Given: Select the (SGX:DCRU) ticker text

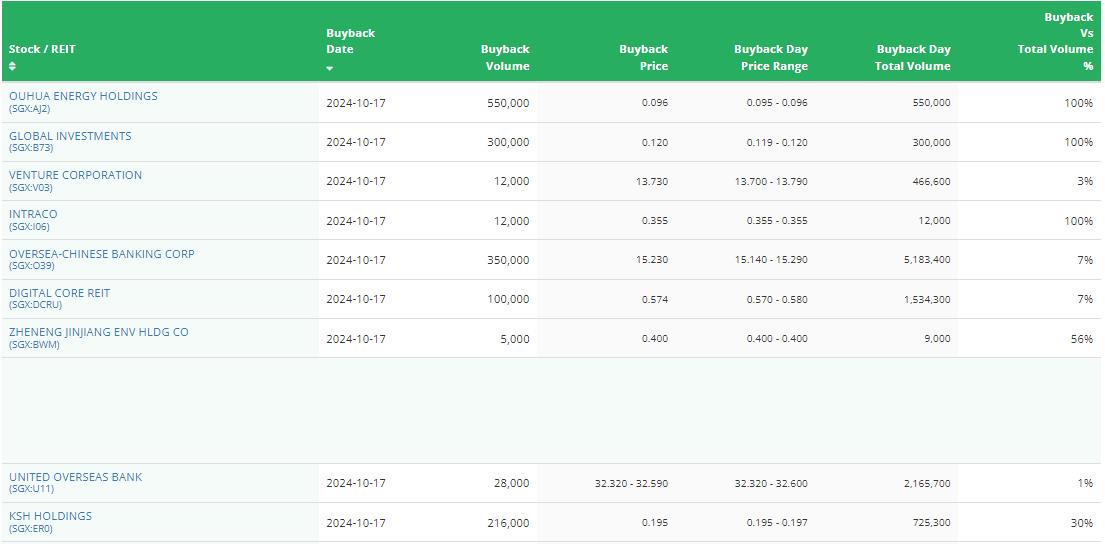Looking at the screenshot, I should (35, 305).
